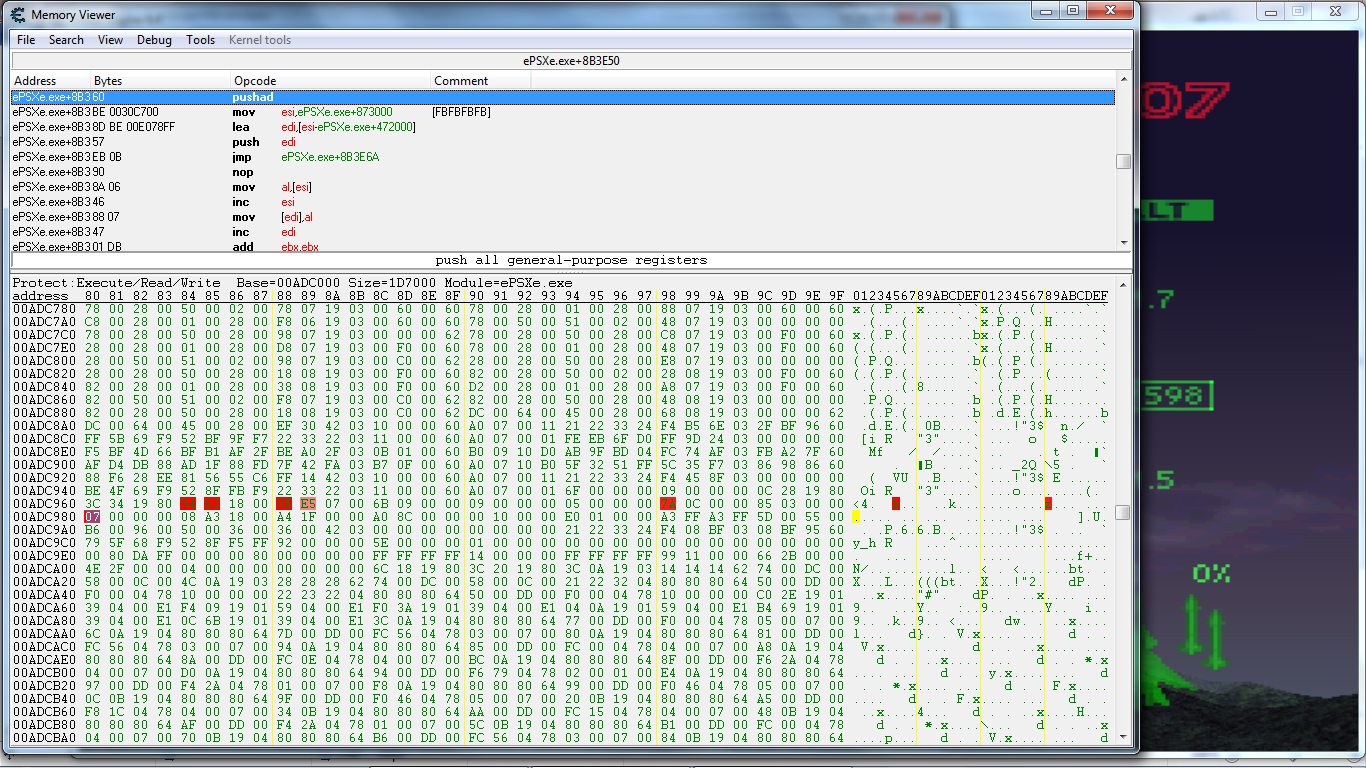Click the disassembler scrollbar down arrow

coord(1124,242)
